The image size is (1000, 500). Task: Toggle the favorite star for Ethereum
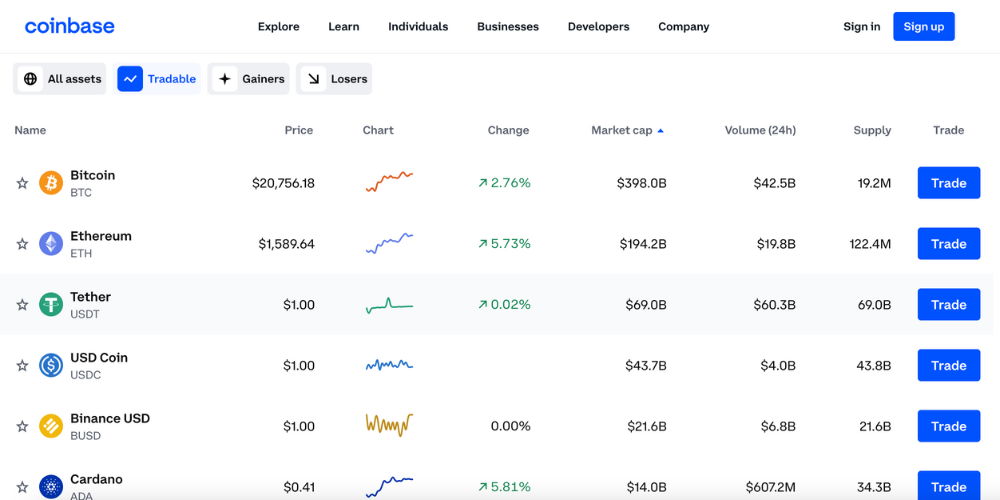[22, 244]
